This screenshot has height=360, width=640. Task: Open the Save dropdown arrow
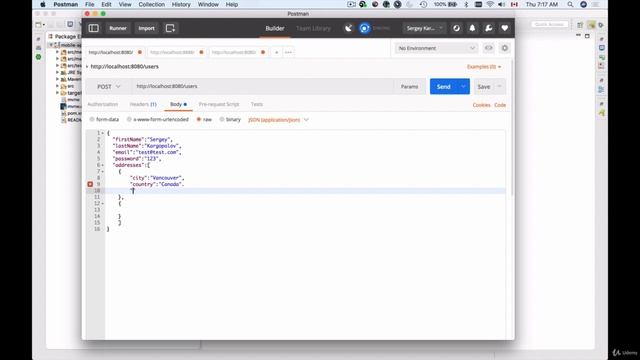pos(500,87)
